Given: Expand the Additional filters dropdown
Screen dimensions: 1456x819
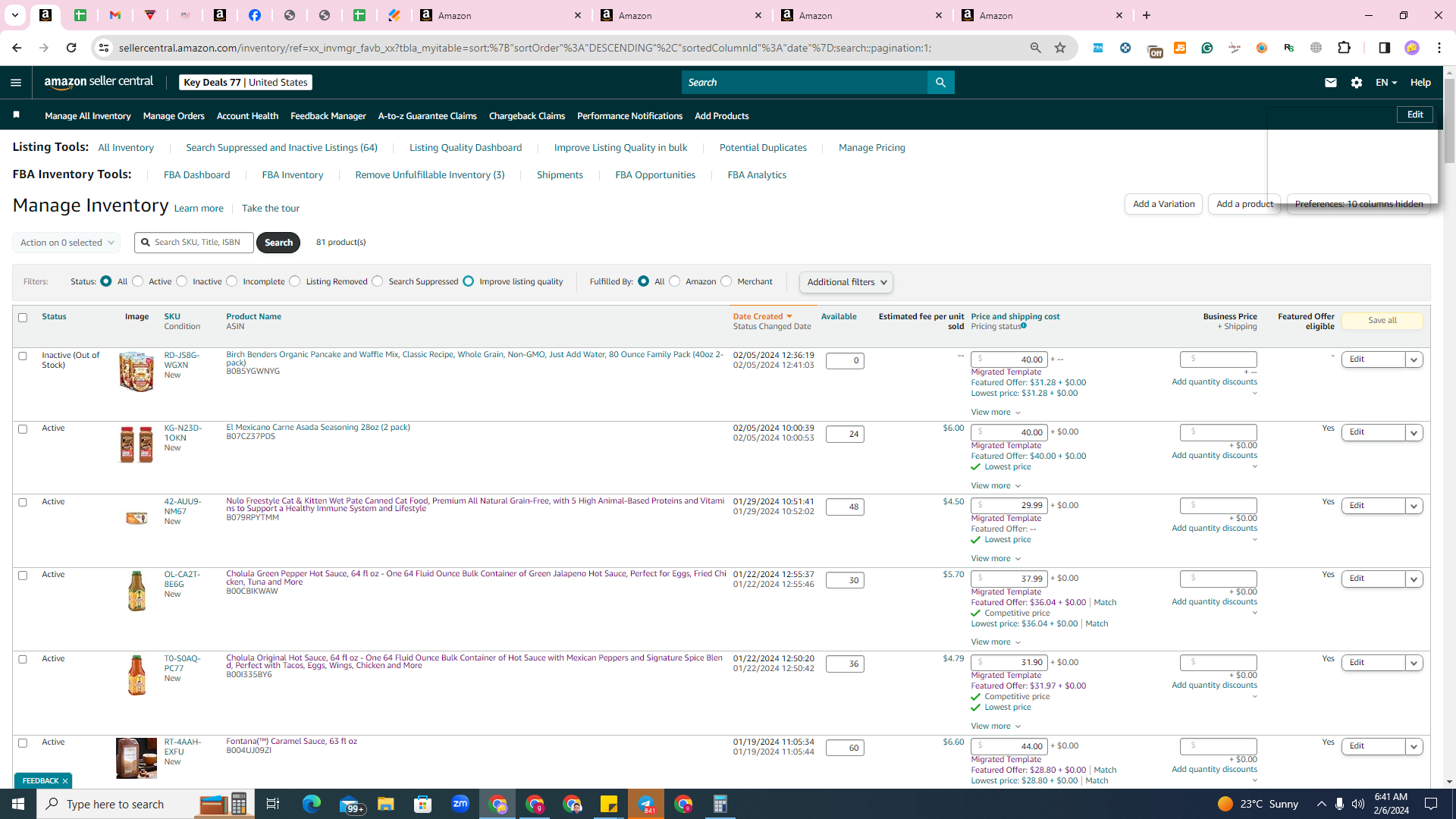Looking at the screenshot, I should [846, 282].
